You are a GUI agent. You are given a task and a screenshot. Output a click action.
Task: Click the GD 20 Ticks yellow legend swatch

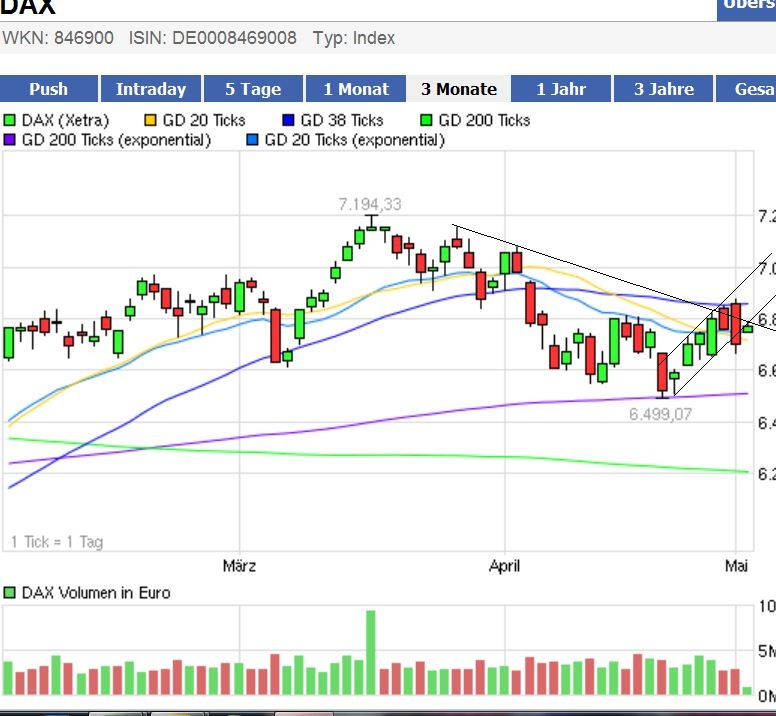pyautogui.click(x=150, y=120)
